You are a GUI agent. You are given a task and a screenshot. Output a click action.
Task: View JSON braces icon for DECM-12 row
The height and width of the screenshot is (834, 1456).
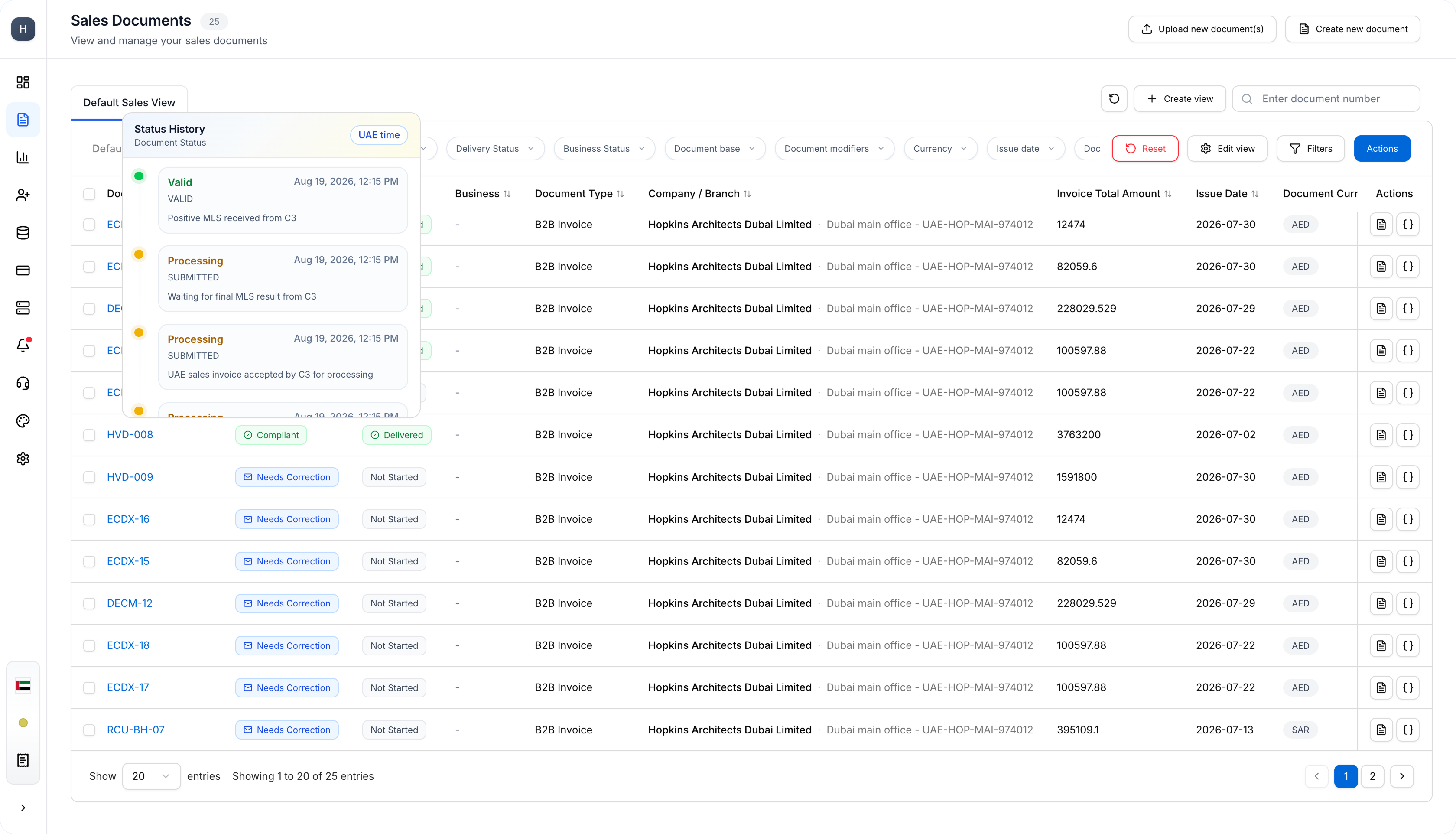(x=1408, y=603)
